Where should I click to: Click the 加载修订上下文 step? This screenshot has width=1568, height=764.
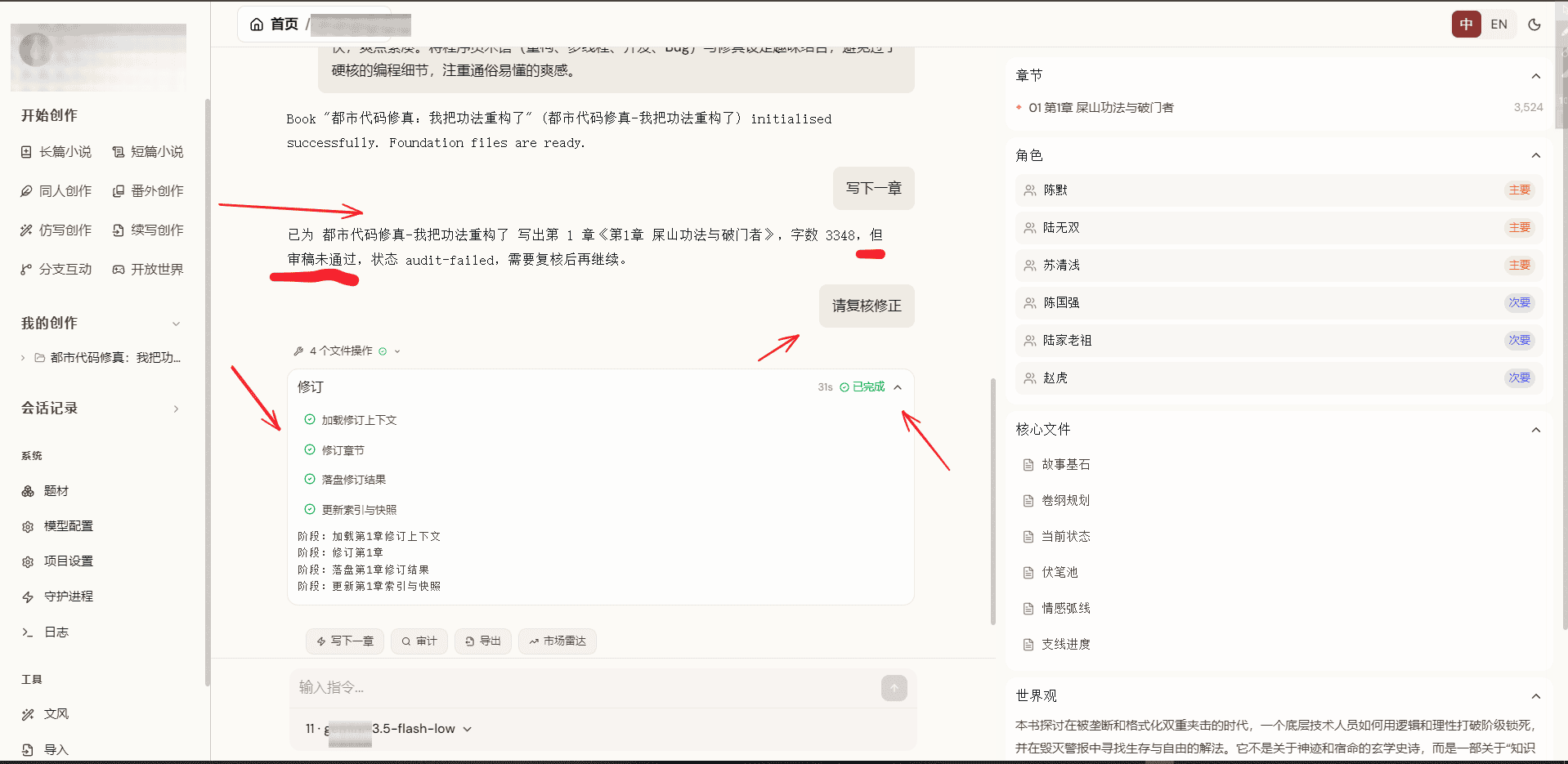[350, 420]
